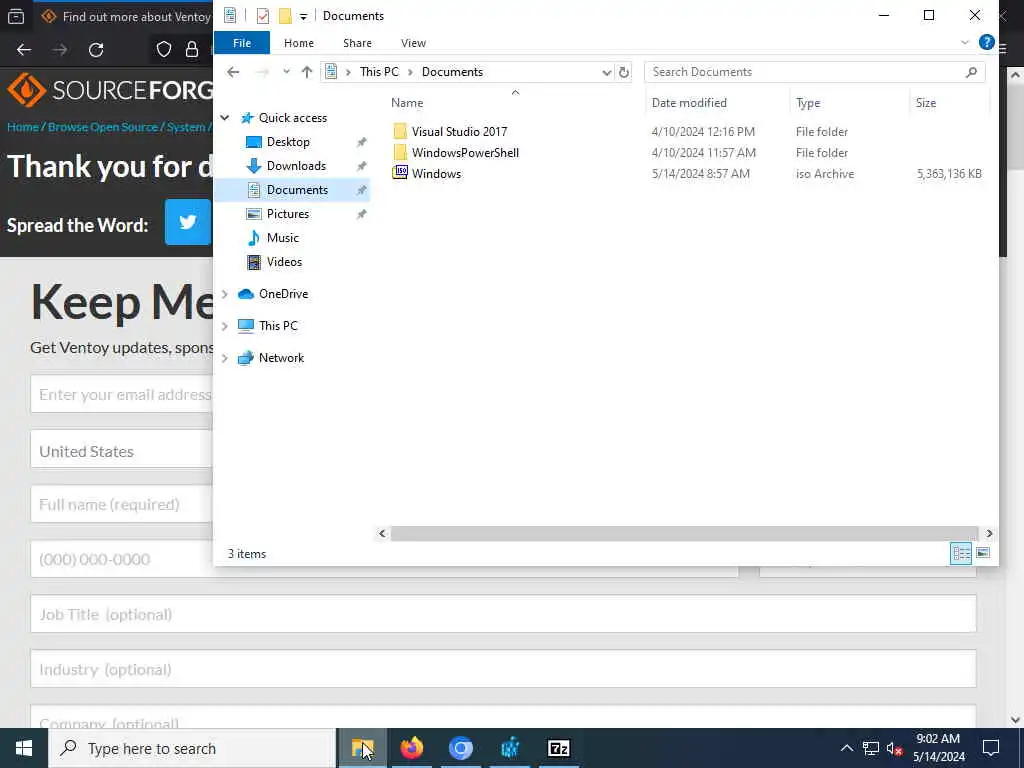The width and height of the screenshot is (1024, 768).
Task: Click the search magnifier in Explorer
Action: [972, 72]
